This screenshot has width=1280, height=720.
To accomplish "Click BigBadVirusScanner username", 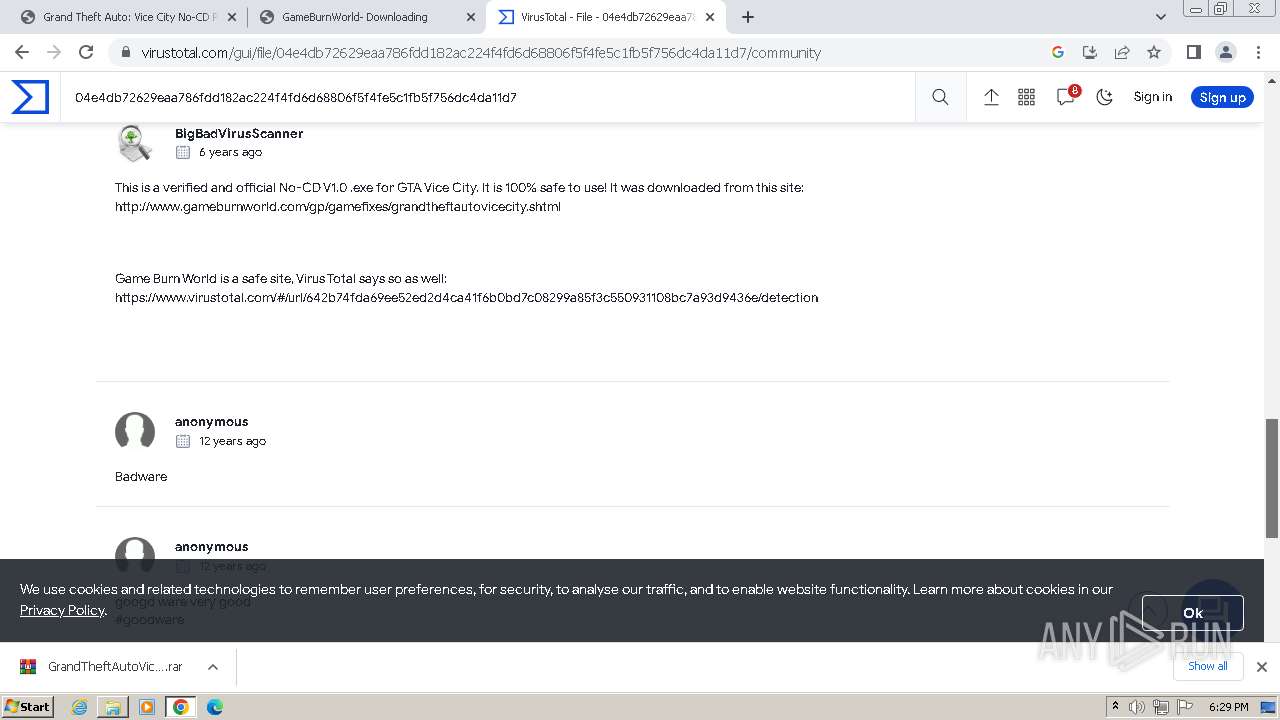I will click(x=239, y=133).
